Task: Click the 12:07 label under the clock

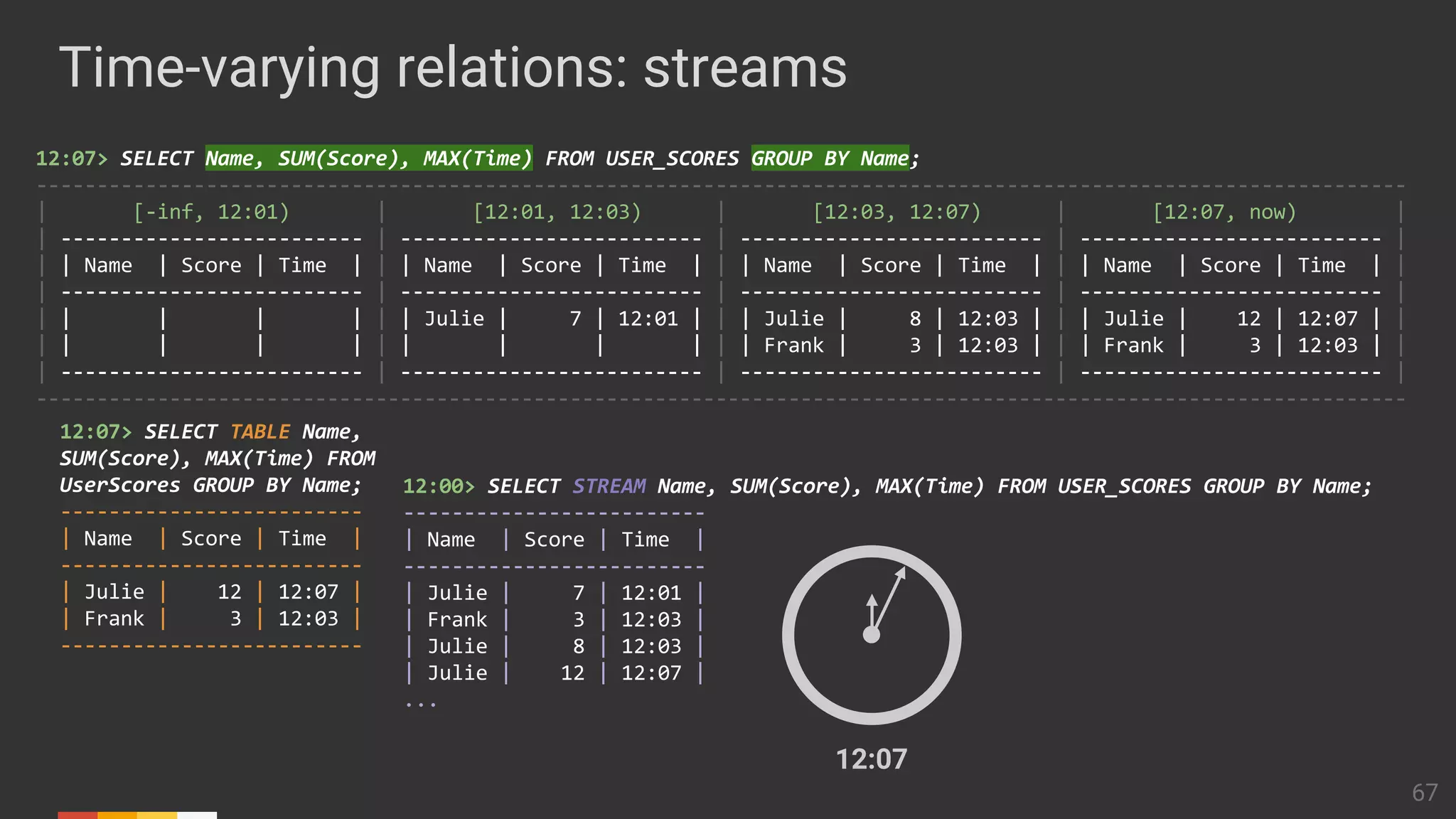Action: click(x=872, y=759)
